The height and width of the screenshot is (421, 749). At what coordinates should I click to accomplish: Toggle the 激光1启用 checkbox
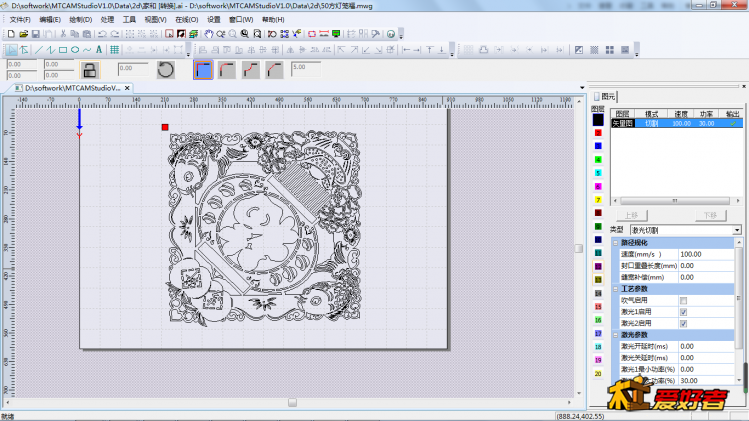[x=684, y=312]
